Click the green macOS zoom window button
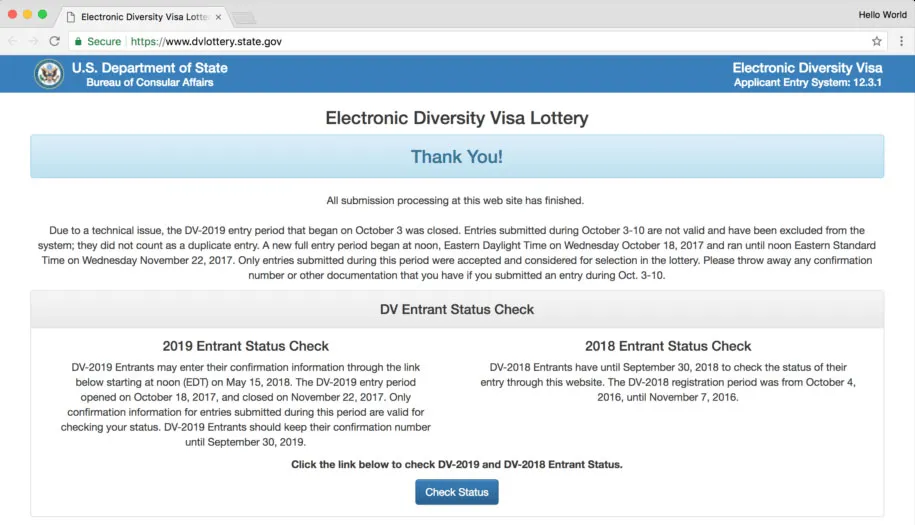The width and height of the screenshot is (915, 525). (x=43, y=15)
